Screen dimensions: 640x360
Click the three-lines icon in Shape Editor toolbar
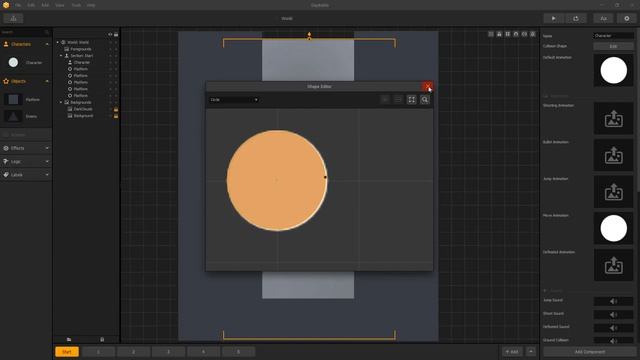coord(398,100)
